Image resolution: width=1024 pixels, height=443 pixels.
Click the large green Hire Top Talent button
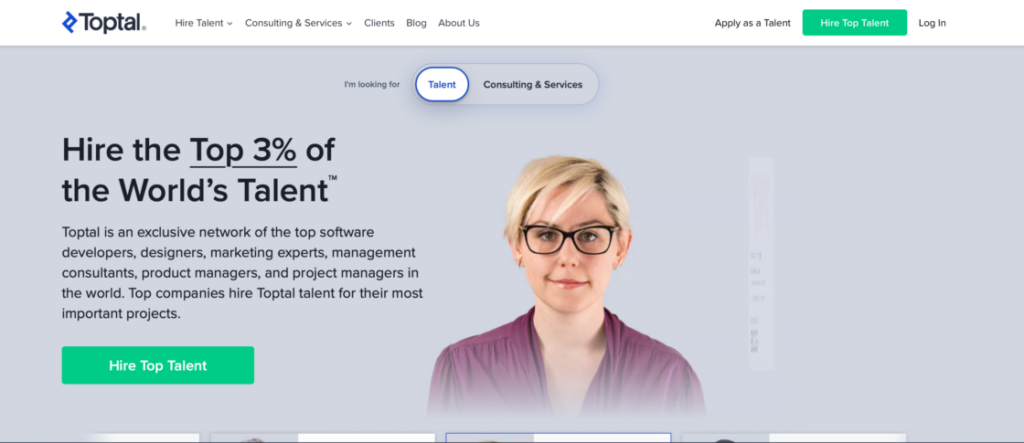158,365
